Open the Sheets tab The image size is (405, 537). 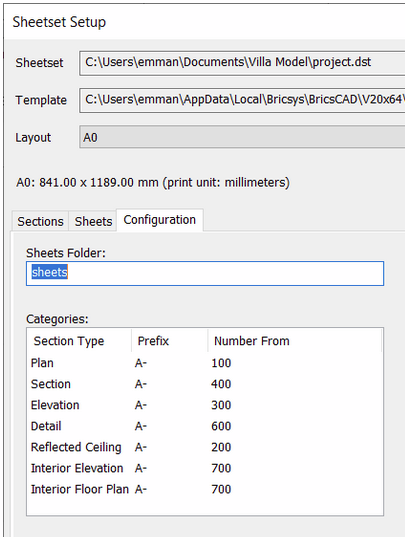click(93, 221)
